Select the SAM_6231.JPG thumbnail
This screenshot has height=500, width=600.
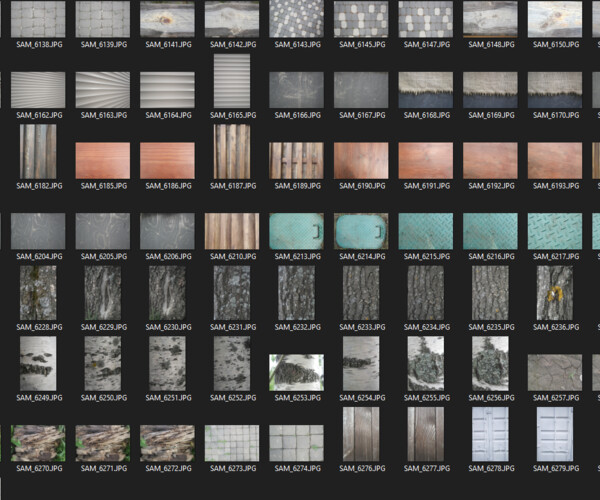coord(232,293)
